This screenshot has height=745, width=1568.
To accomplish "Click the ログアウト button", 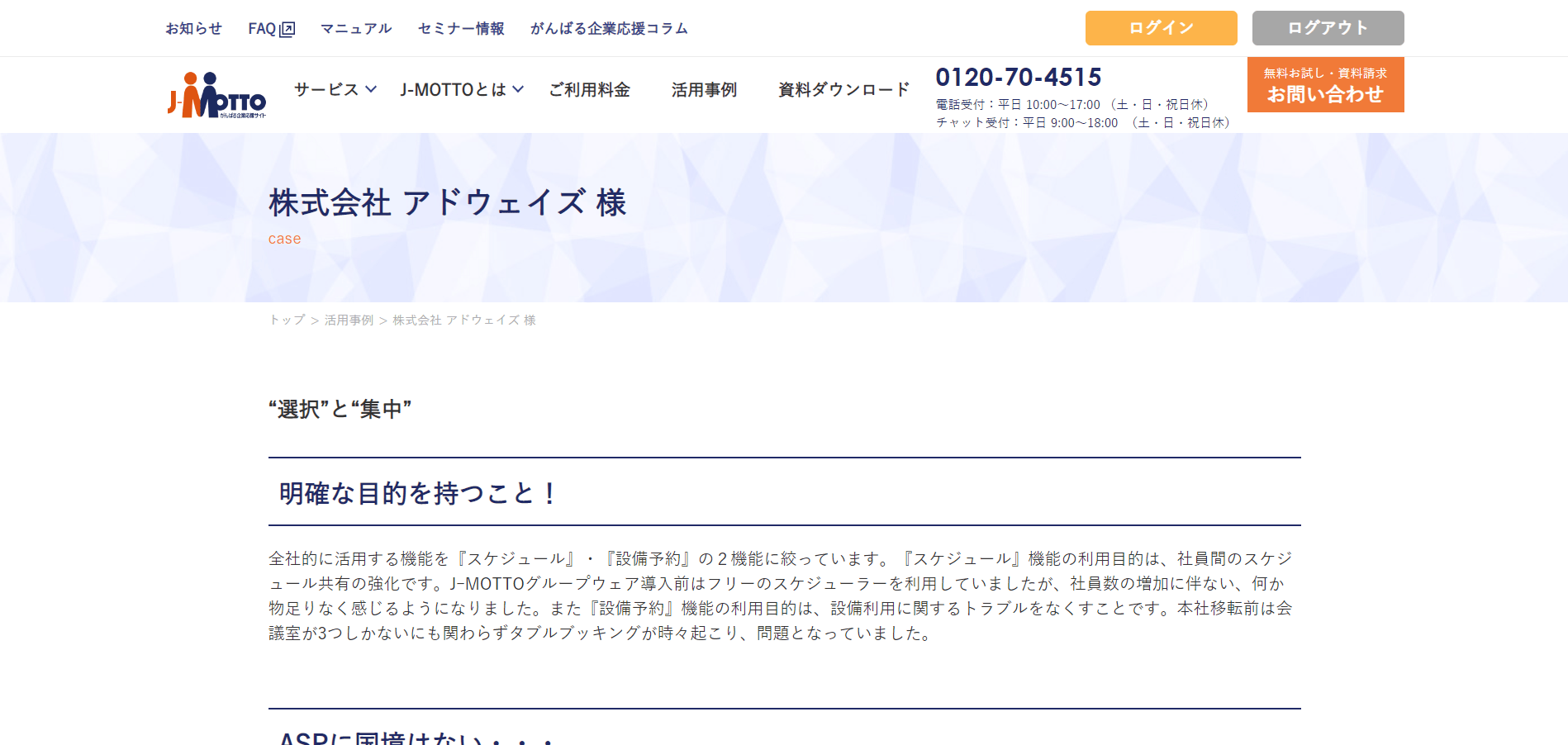I will (1328, 28).
